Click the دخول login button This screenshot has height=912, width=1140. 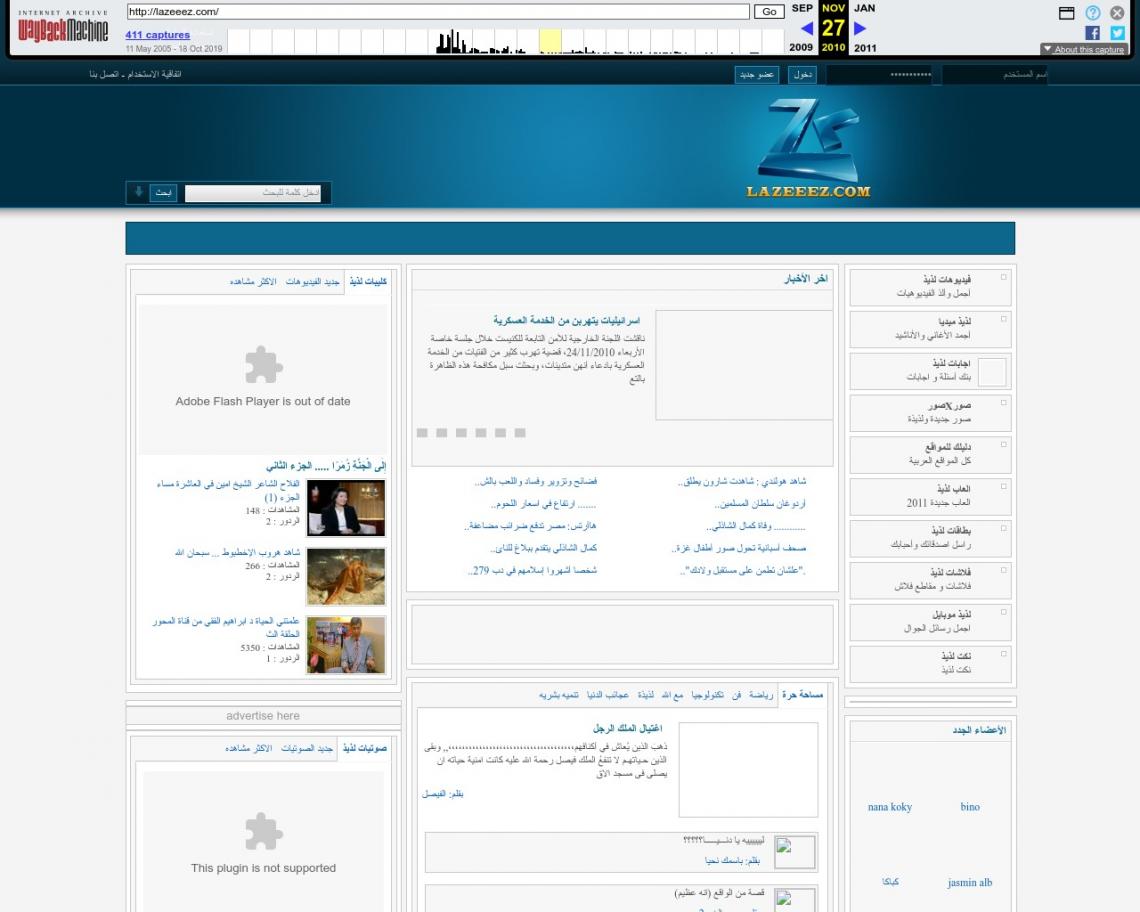[x=803, y=74]
